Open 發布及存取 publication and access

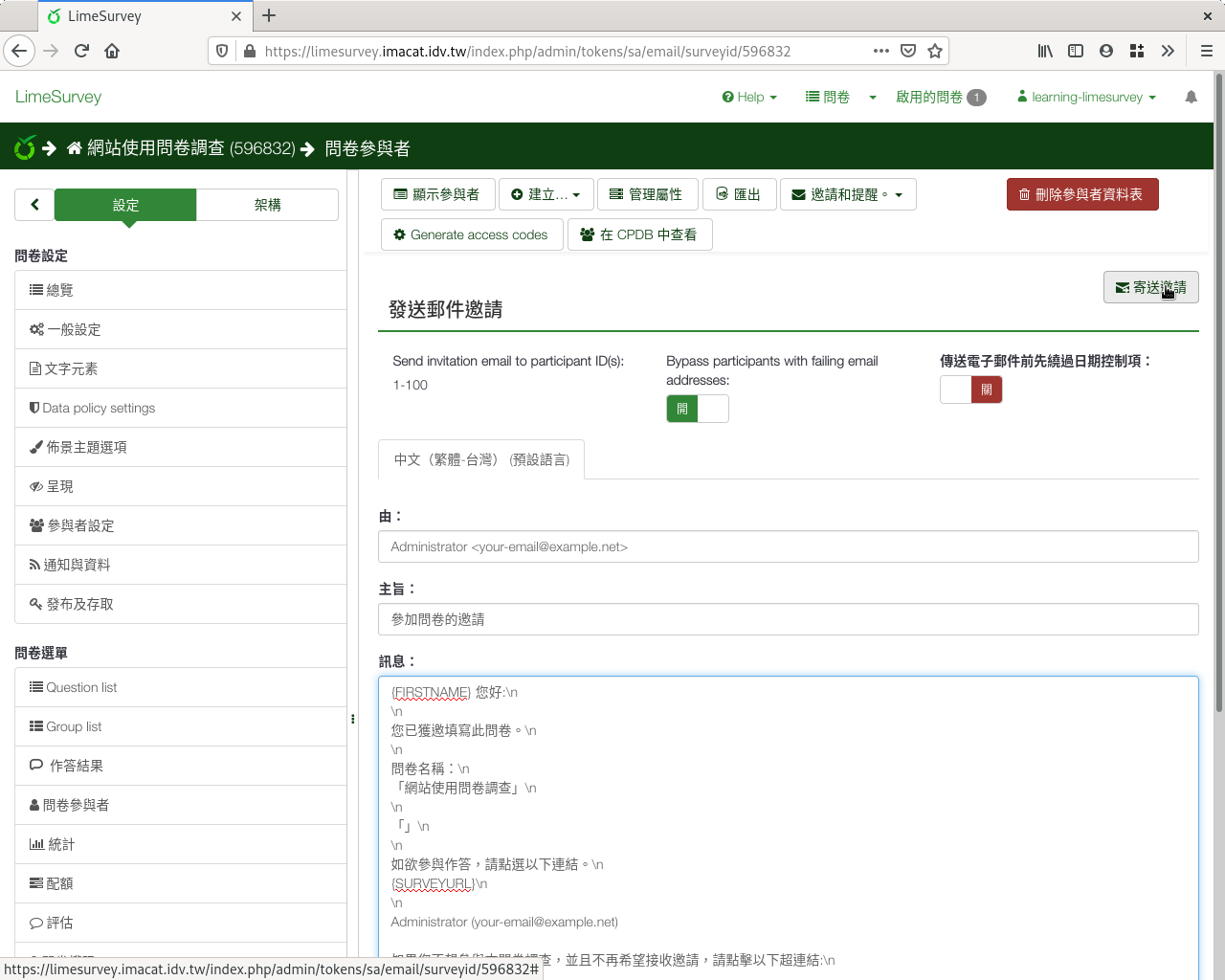click(181, 604)
